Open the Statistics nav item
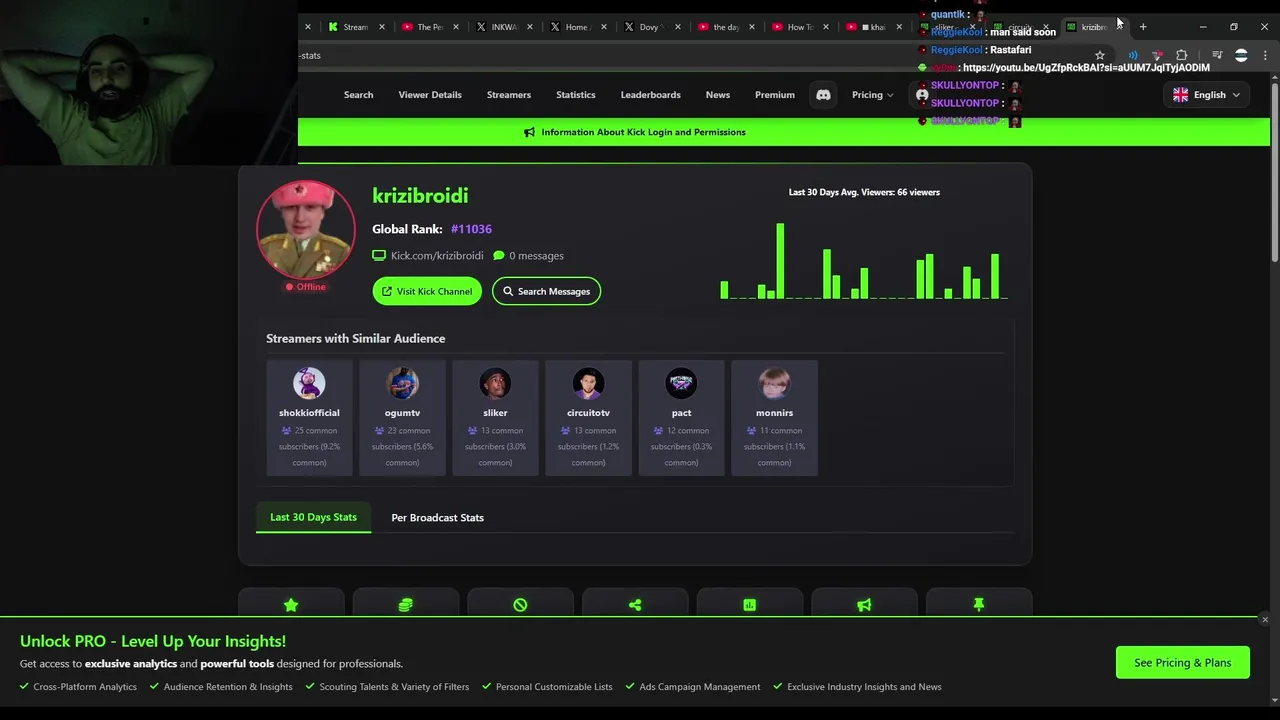This screenshot has height=720, width=1280. 576,95
